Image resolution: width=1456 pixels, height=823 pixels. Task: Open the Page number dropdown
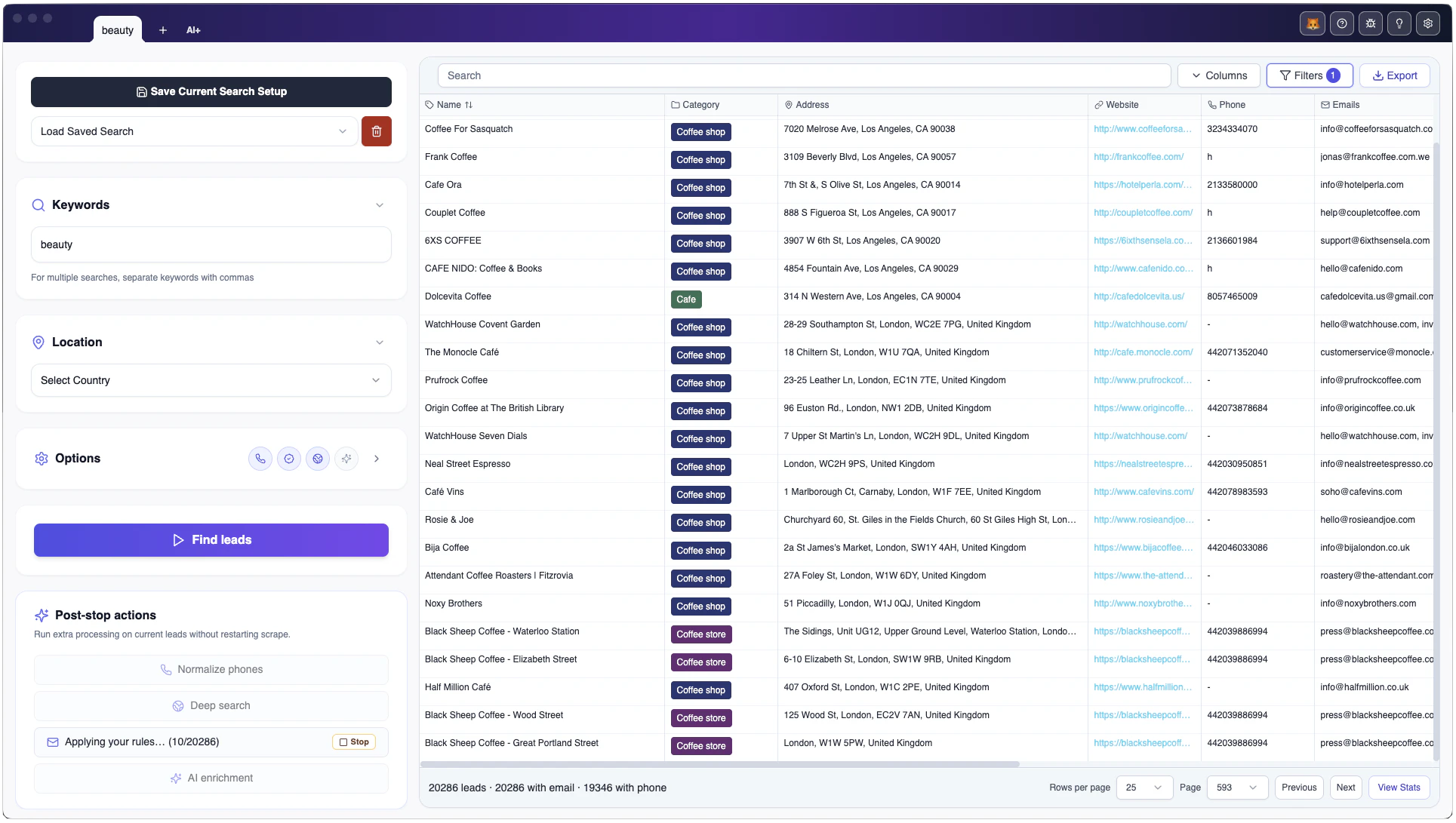tap(1237, 788)
